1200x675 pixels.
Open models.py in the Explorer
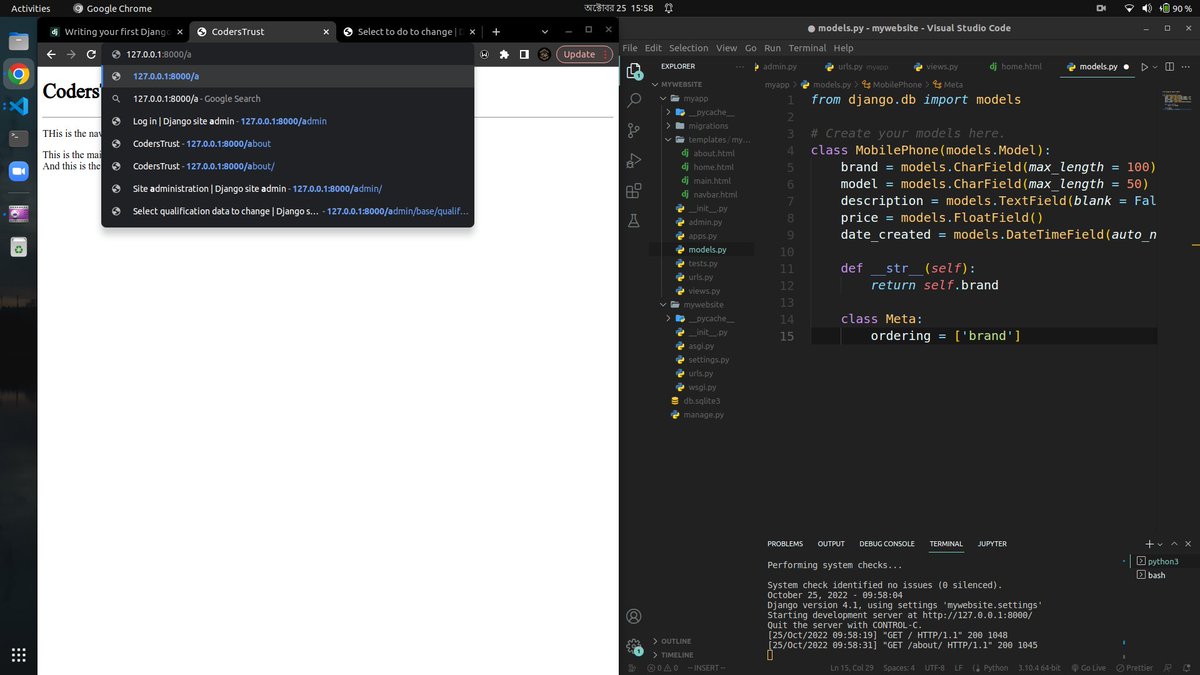706,249
